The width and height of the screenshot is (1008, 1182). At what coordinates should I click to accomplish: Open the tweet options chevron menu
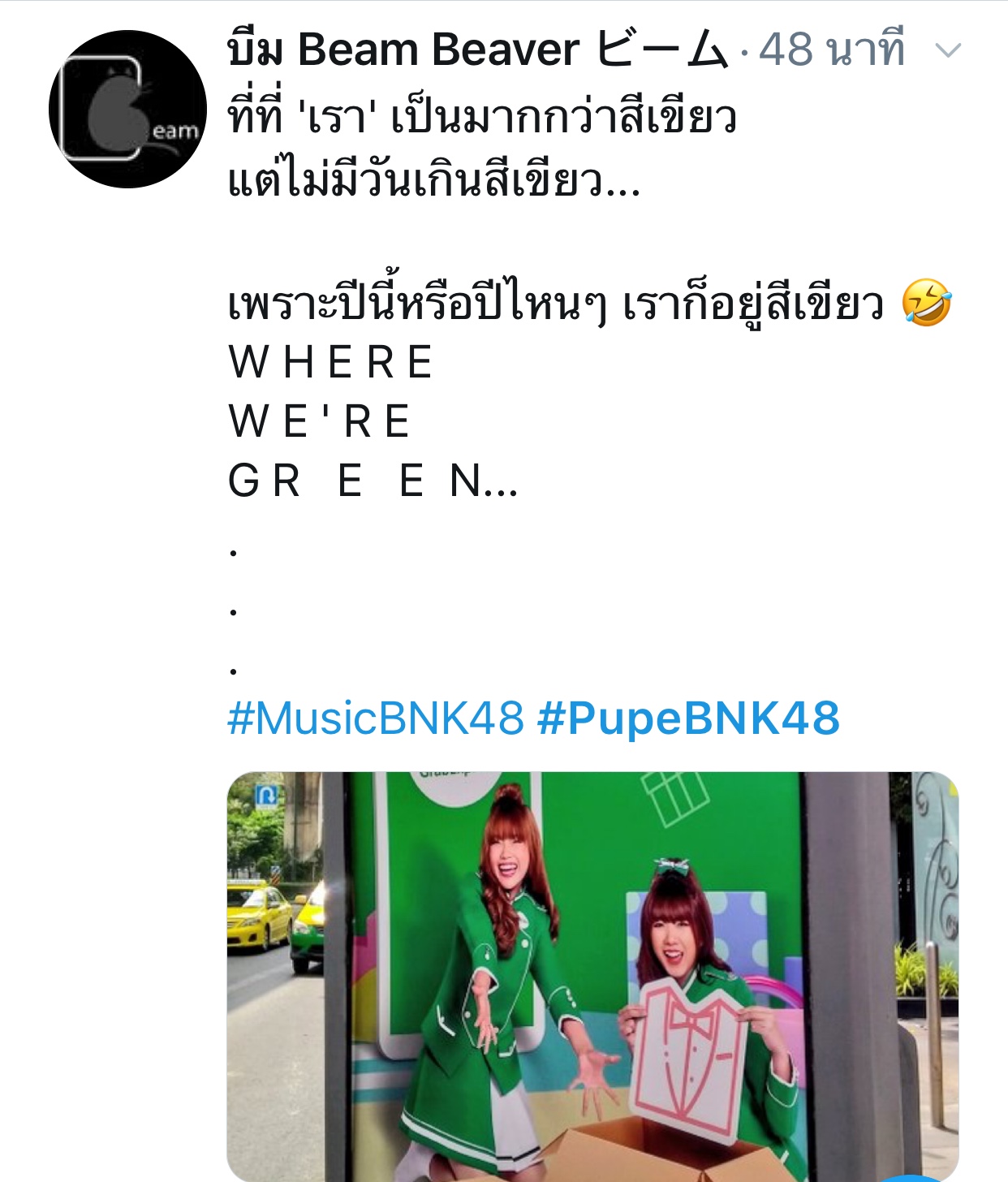pyautogui.click(x=947, y=51)
